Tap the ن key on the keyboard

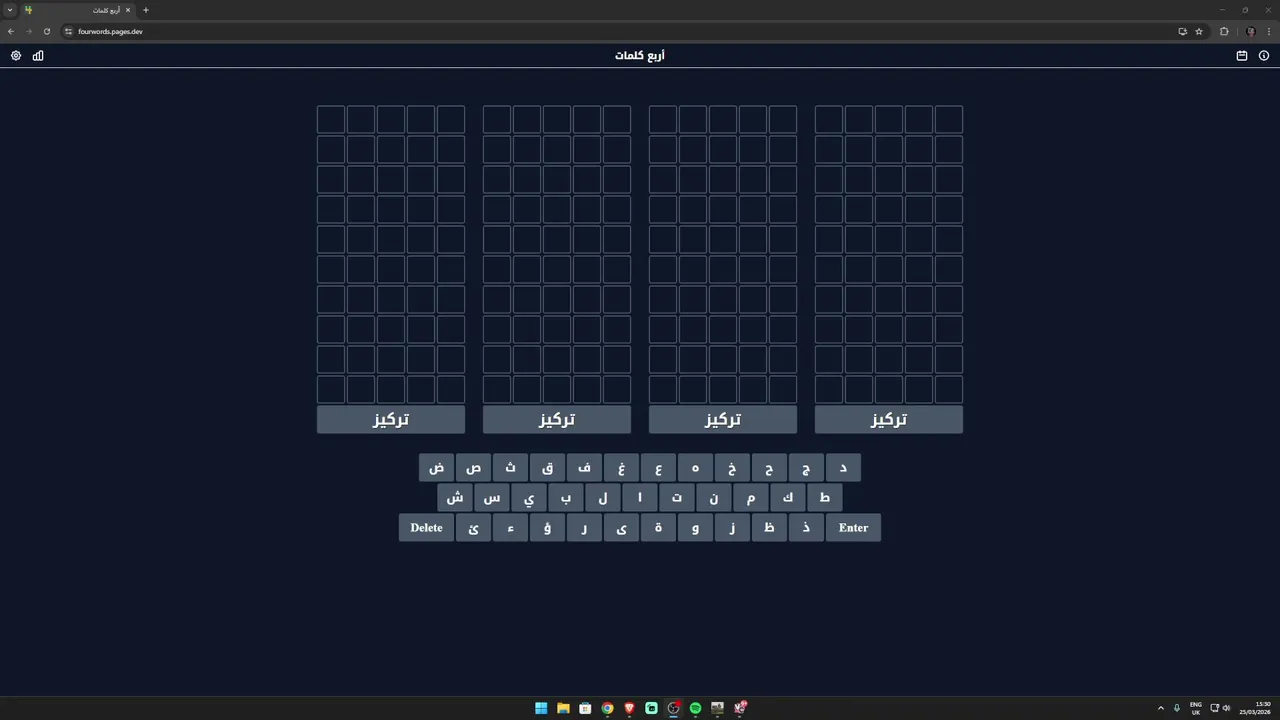[x=714, y=498]
